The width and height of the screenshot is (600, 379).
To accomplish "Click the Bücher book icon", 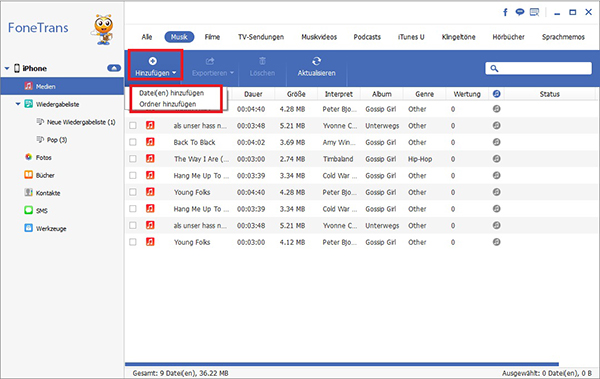I will click(x=28, y=175).
